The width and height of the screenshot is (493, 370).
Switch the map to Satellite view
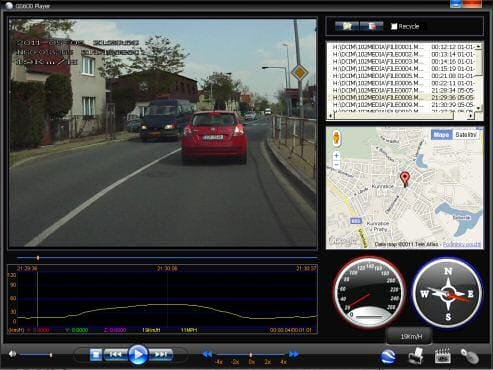(x=465, y=135)
